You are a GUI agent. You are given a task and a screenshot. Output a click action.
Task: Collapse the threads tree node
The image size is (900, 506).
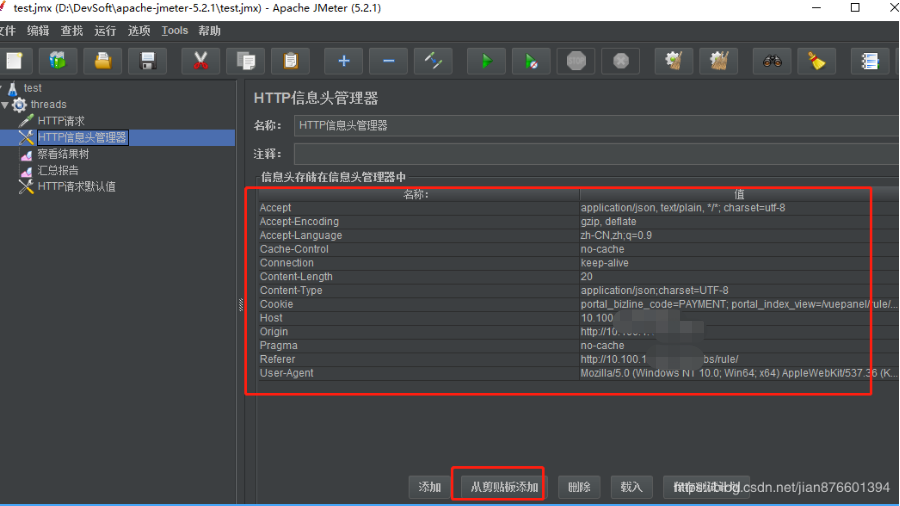[5, 105]
